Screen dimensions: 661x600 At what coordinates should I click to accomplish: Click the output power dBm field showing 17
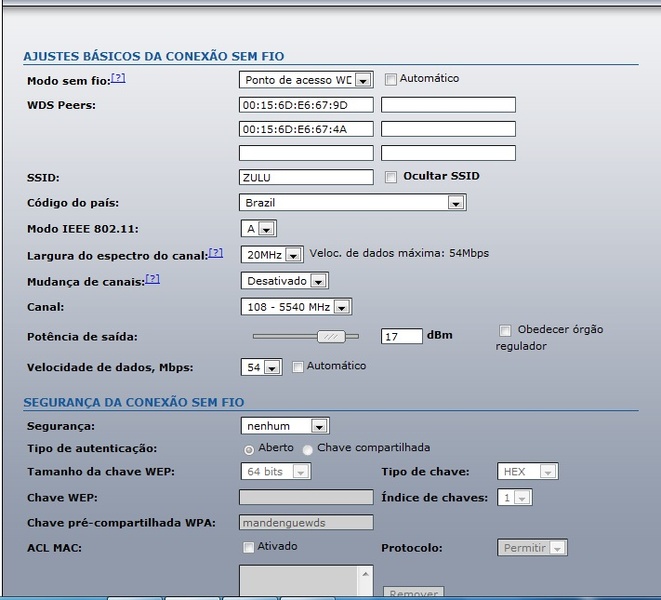pyautogui.click(x=401, y=336)
